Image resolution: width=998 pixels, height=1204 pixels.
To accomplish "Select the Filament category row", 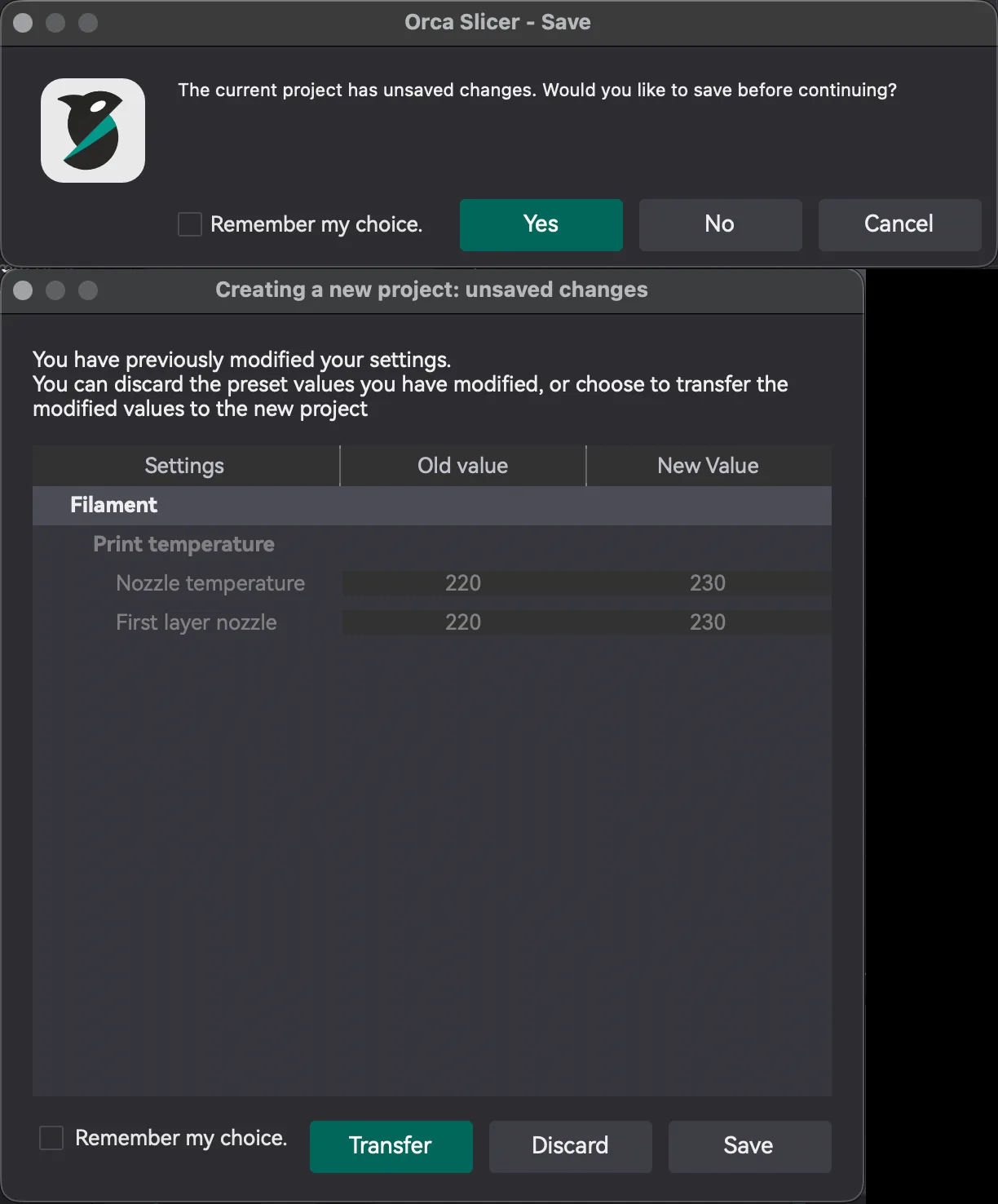I will coord(432,506).
